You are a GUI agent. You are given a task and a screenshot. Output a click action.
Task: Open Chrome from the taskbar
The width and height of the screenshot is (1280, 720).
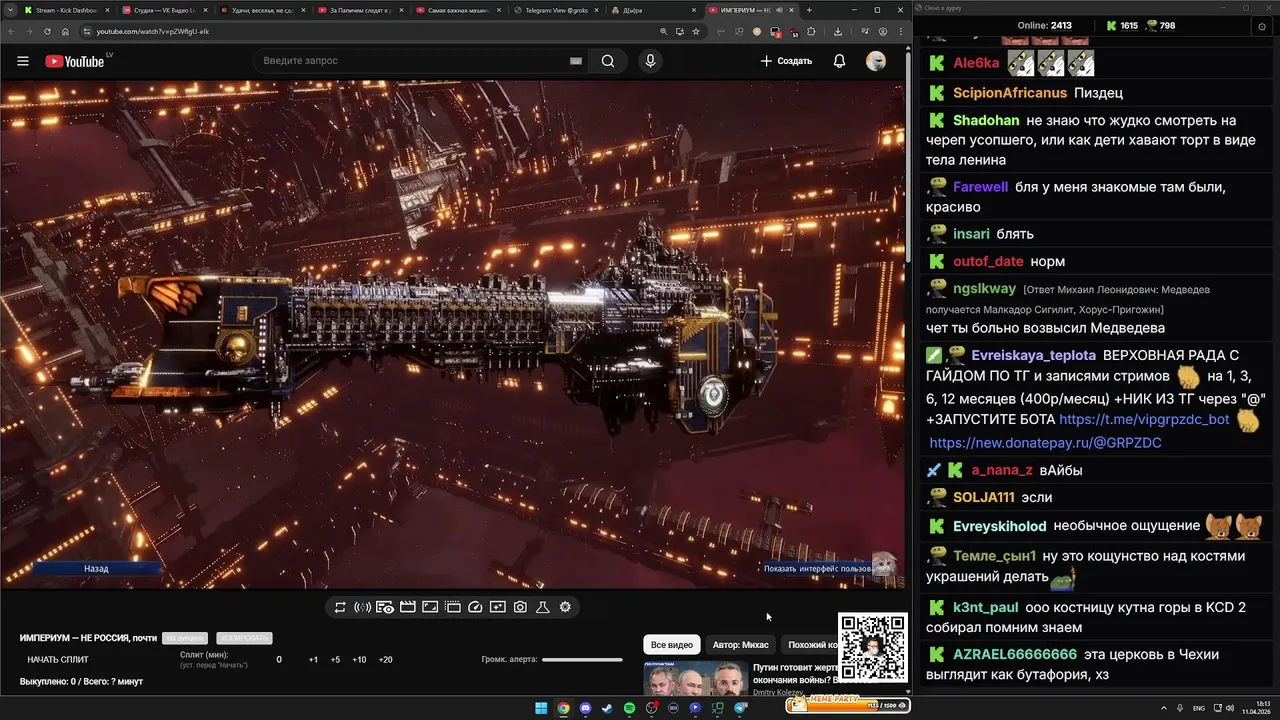[x=563, y=708]
